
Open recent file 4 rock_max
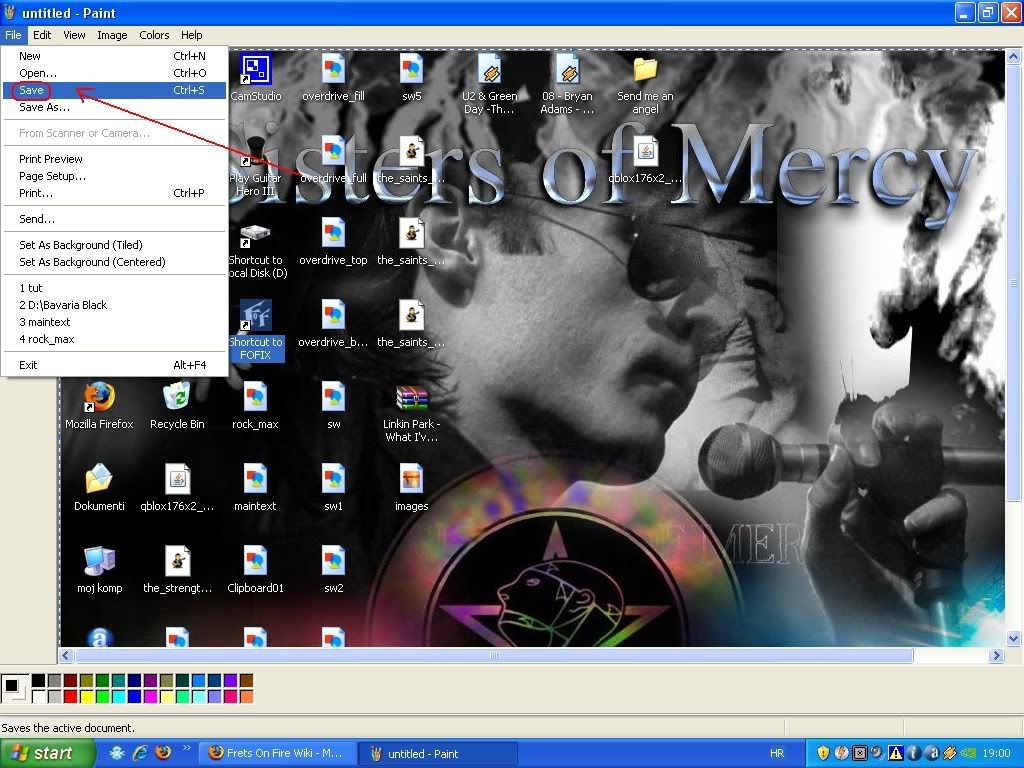114,339
